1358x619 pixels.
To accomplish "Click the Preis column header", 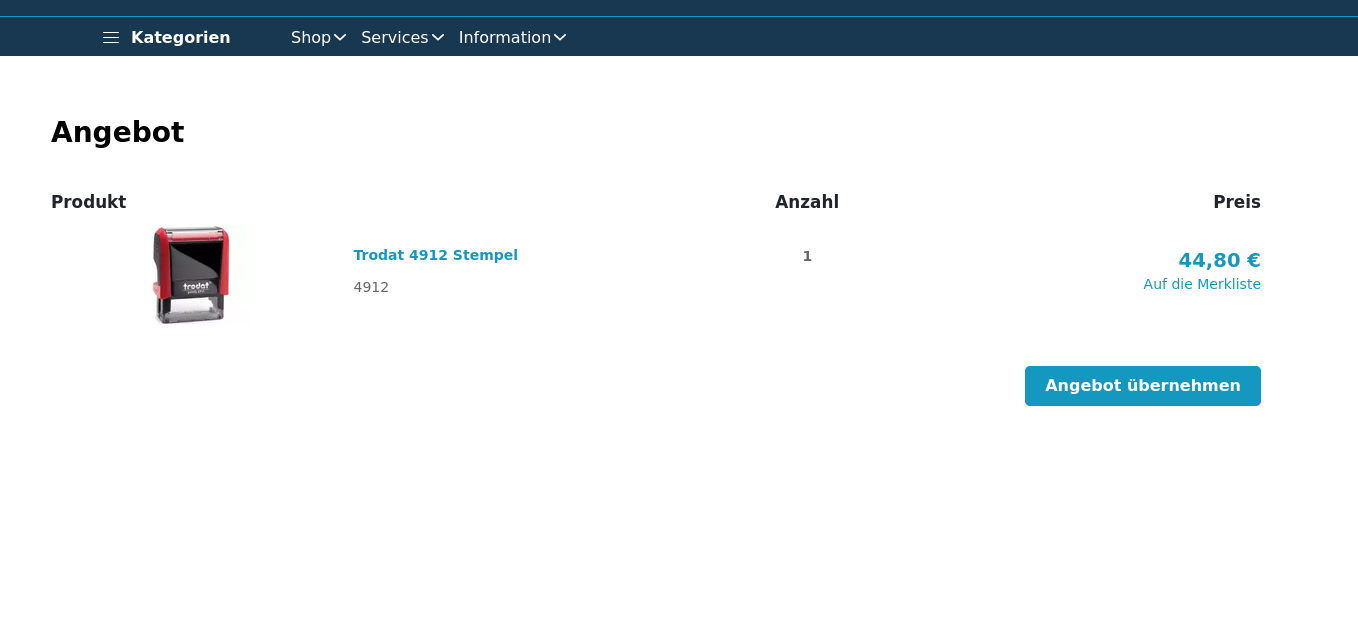I will pos(1237,202).
